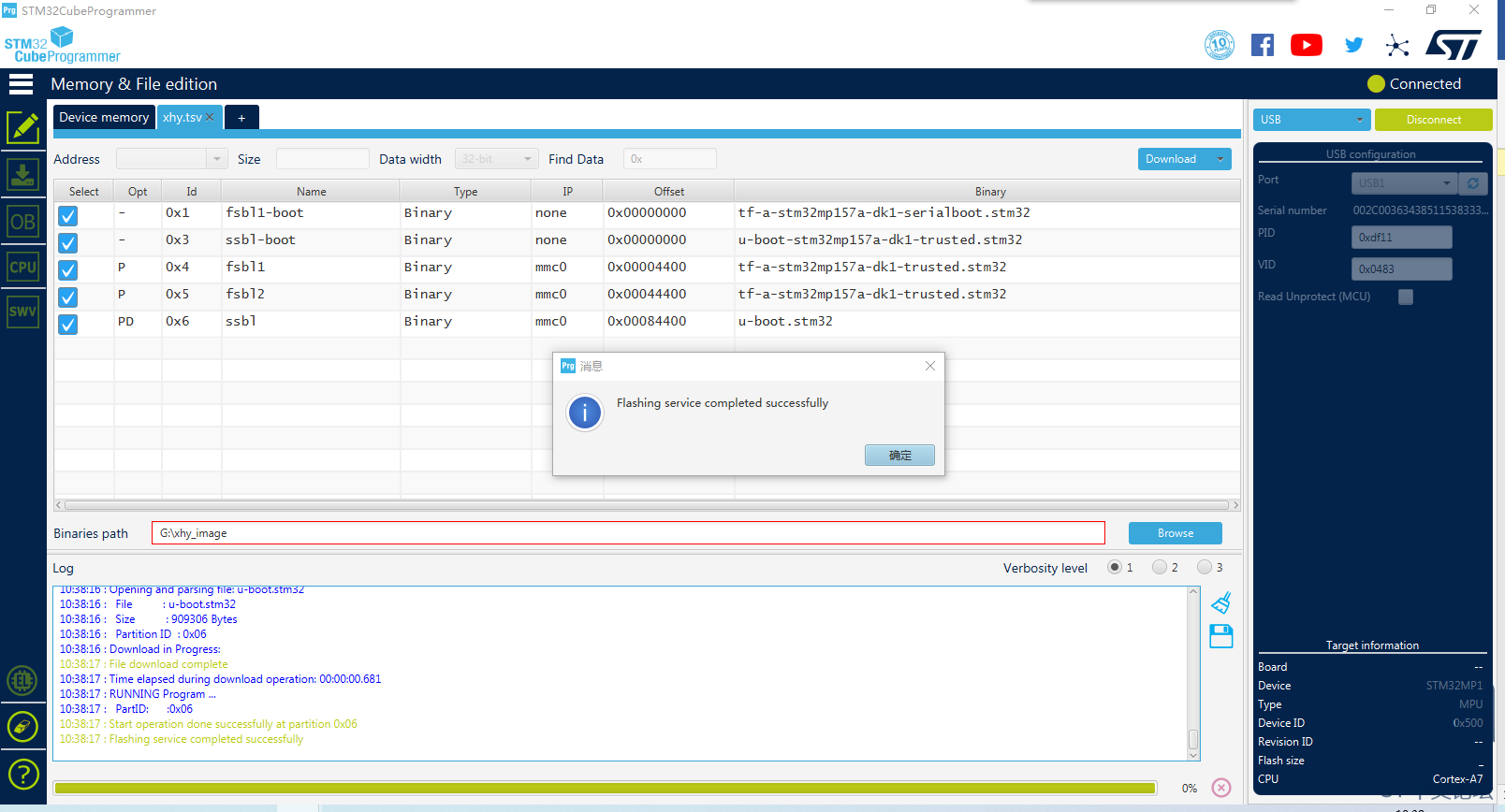
Task: Click the PID field 0xdf11
Action: [x=1401, y=238]
